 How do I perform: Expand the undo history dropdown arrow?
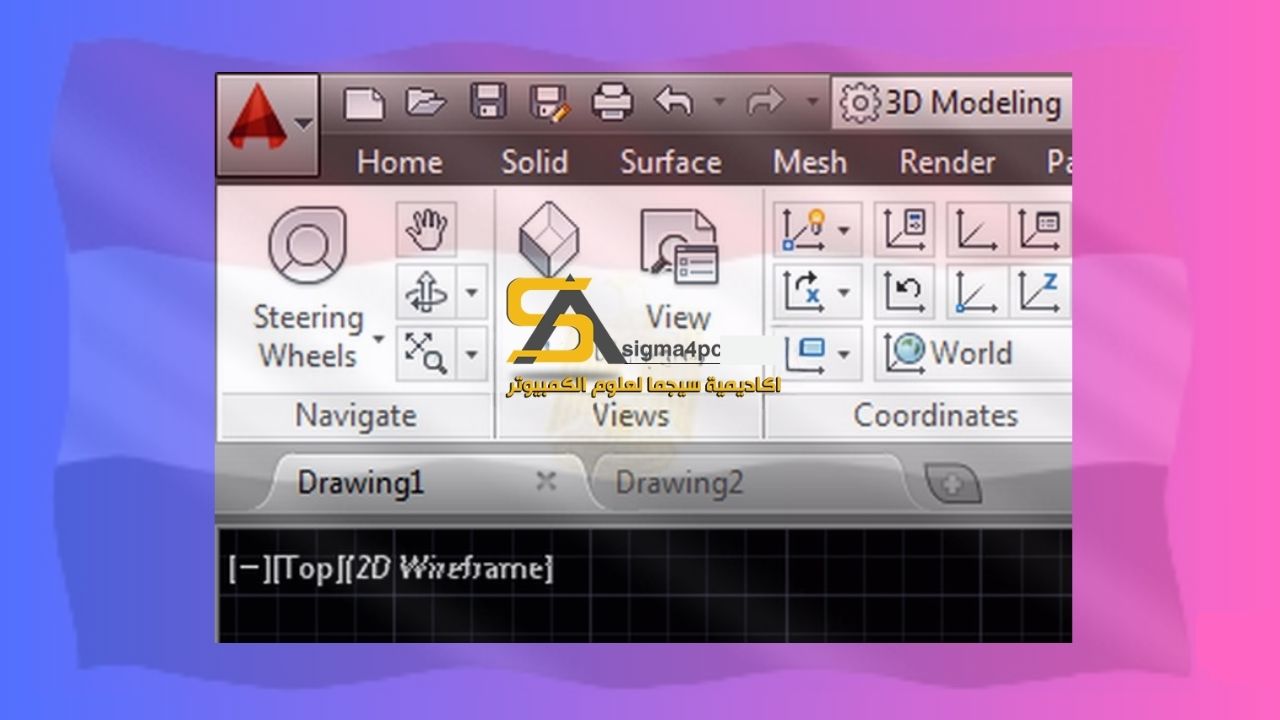coord(718,101)
